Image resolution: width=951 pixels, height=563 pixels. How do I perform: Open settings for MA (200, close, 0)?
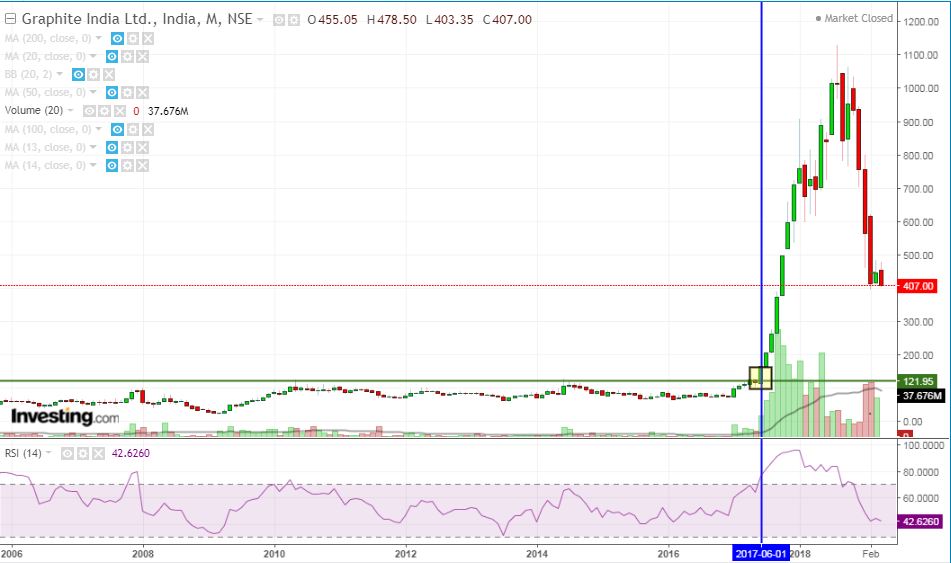click(x=133, y=39)
